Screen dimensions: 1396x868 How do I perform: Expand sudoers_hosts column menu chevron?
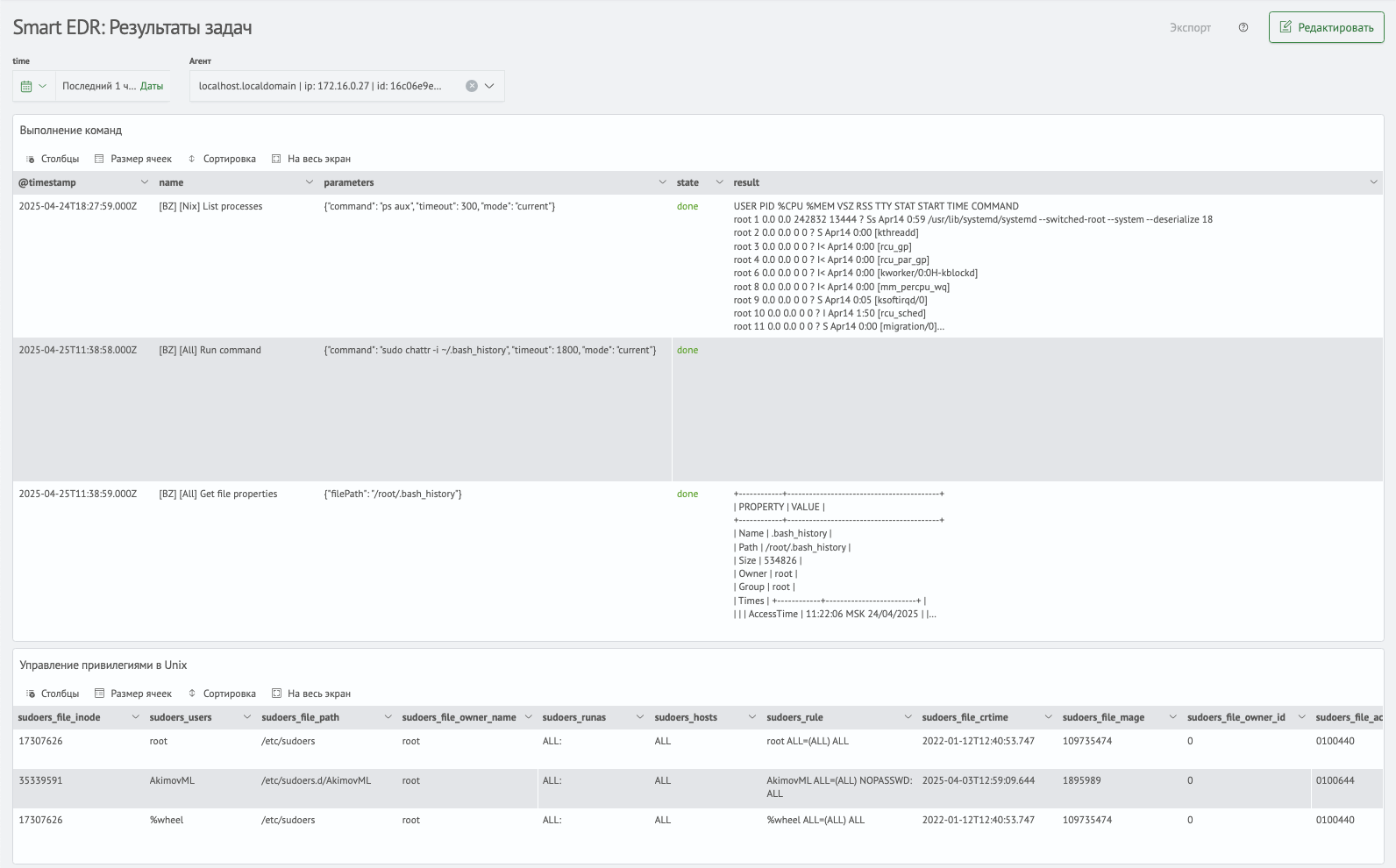click(751, 717)
